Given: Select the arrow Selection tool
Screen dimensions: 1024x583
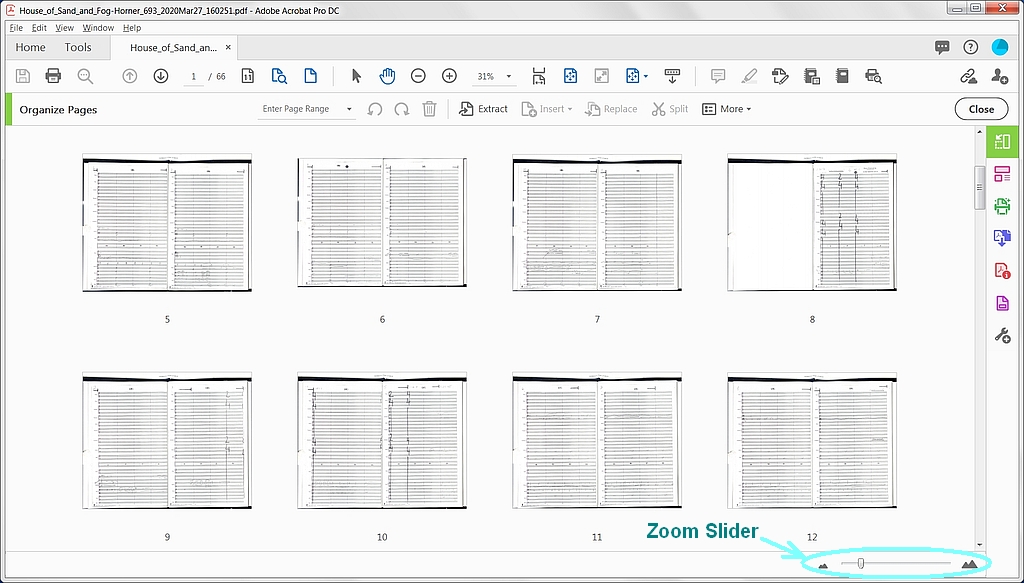Looking at the screenshot, I should click(x=355, y=75).
